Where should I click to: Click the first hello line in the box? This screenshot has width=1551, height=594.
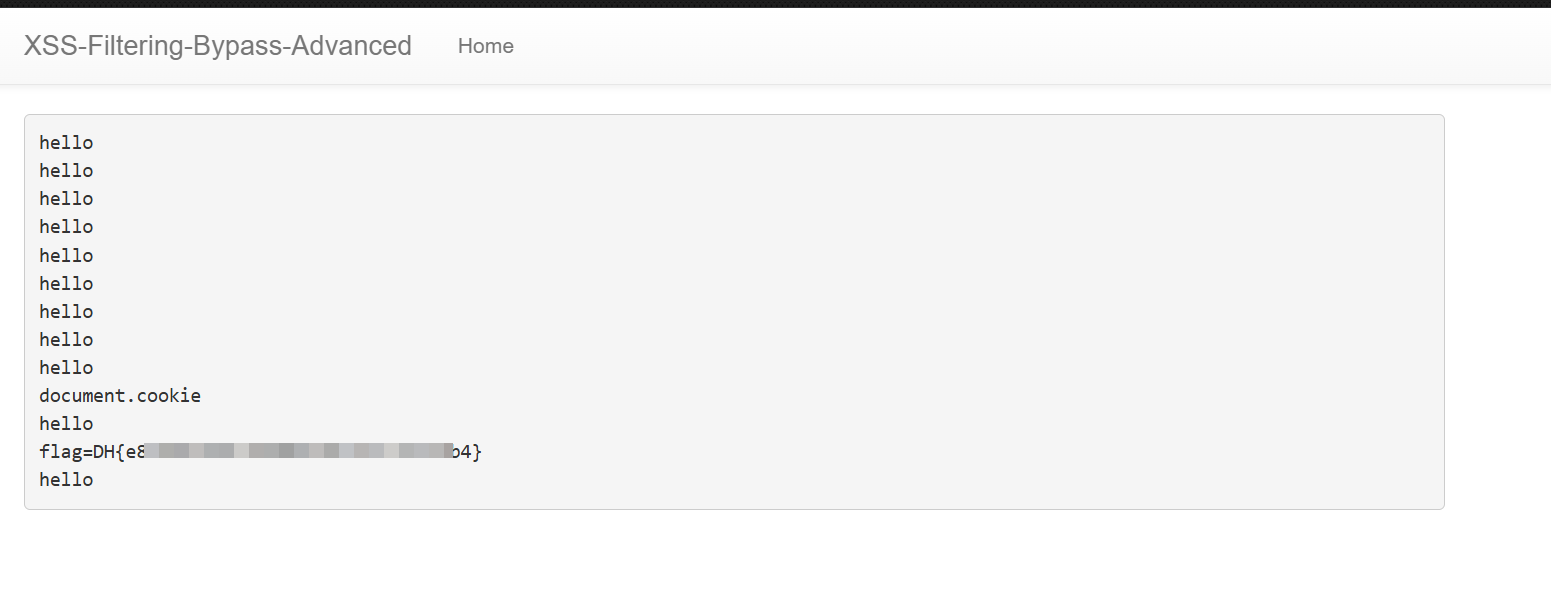pyautogui.click(x=66, y=143)
